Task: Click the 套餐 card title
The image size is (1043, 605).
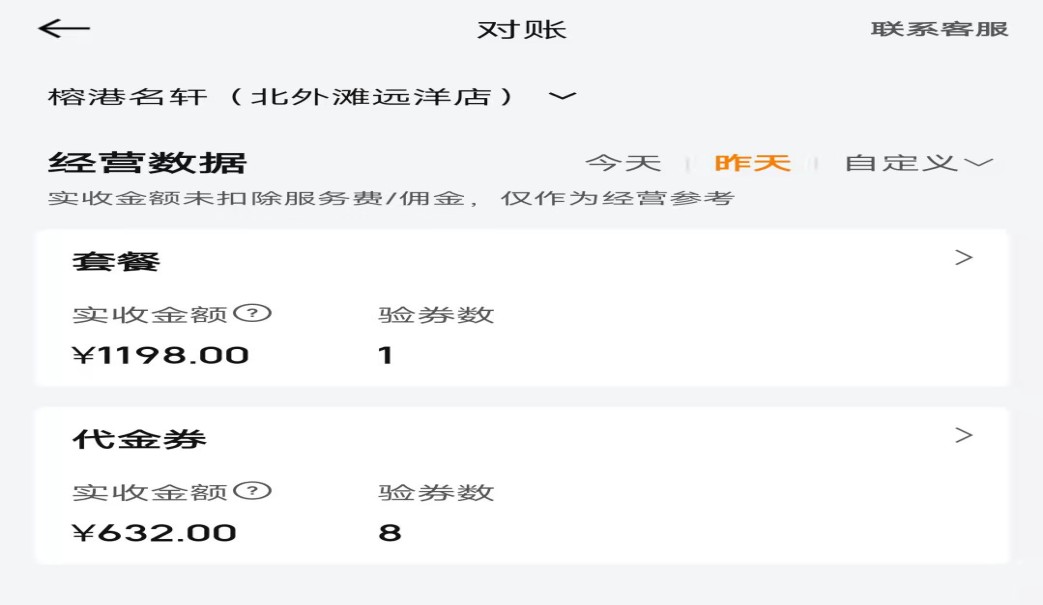Action: (x=116, y=262)
